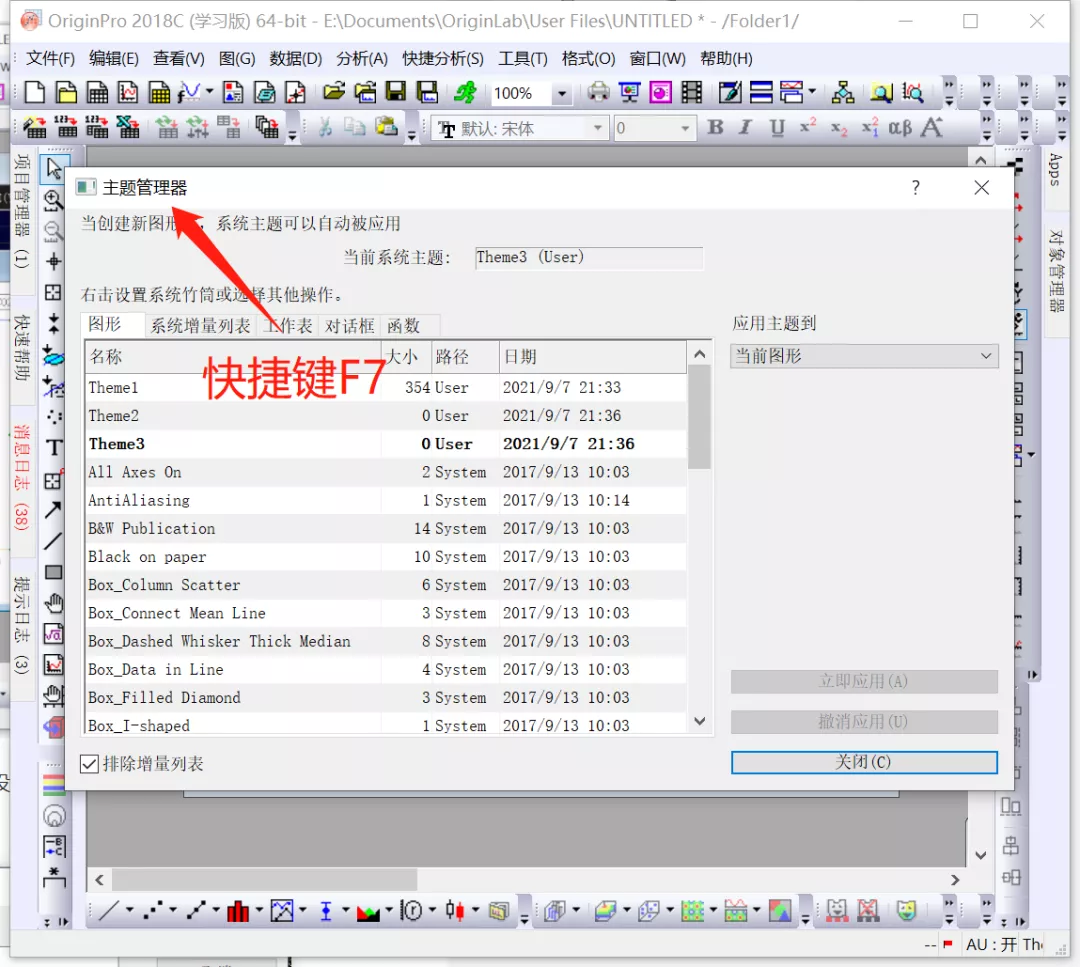Switch to the 系统增量列表 tab
Image resolution: width=1080 pixels, height=967 pixels.
point(200,326)
